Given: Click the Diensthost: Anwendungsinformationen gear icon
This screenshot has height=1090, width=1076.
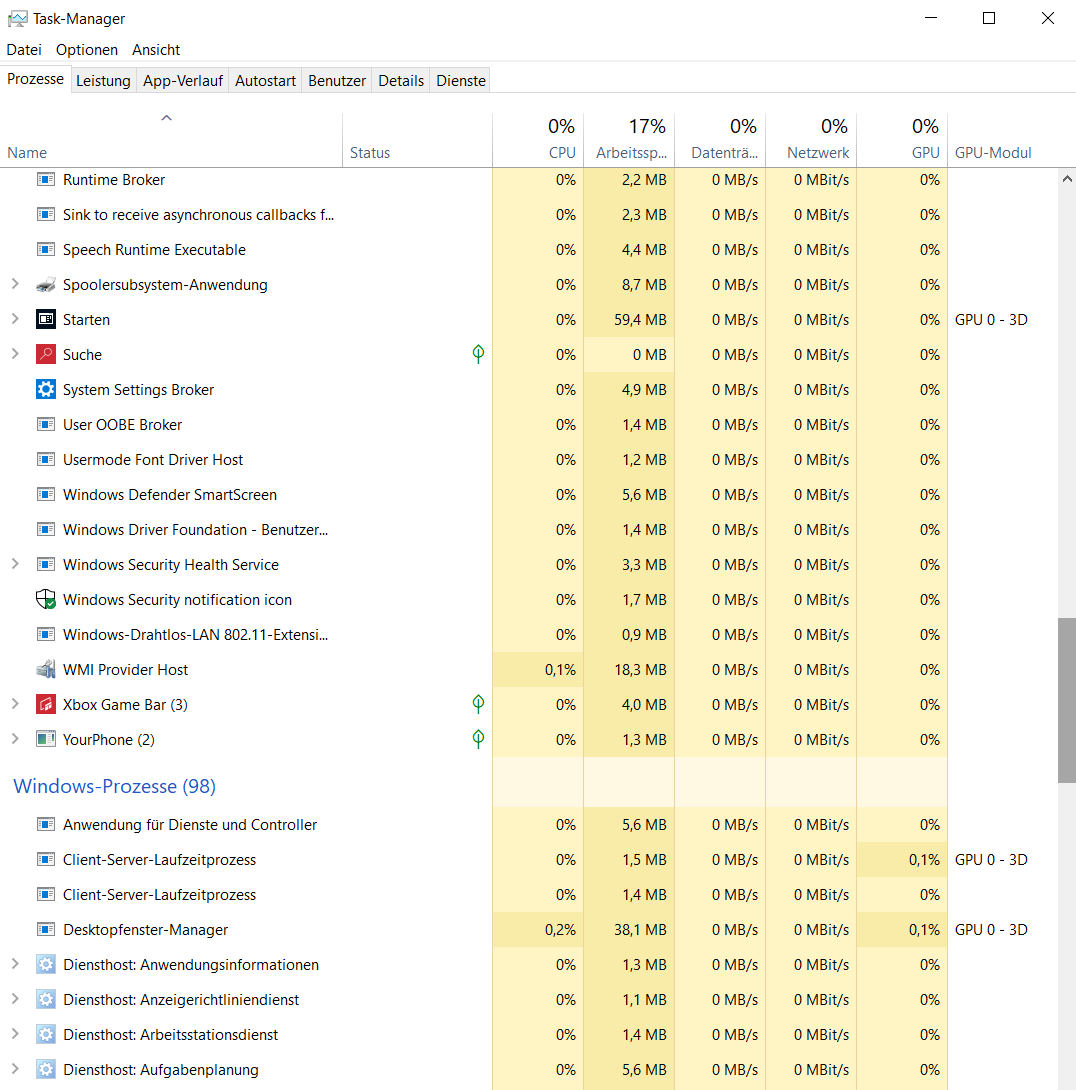Looking at the screenshot, I should [46, 964].
